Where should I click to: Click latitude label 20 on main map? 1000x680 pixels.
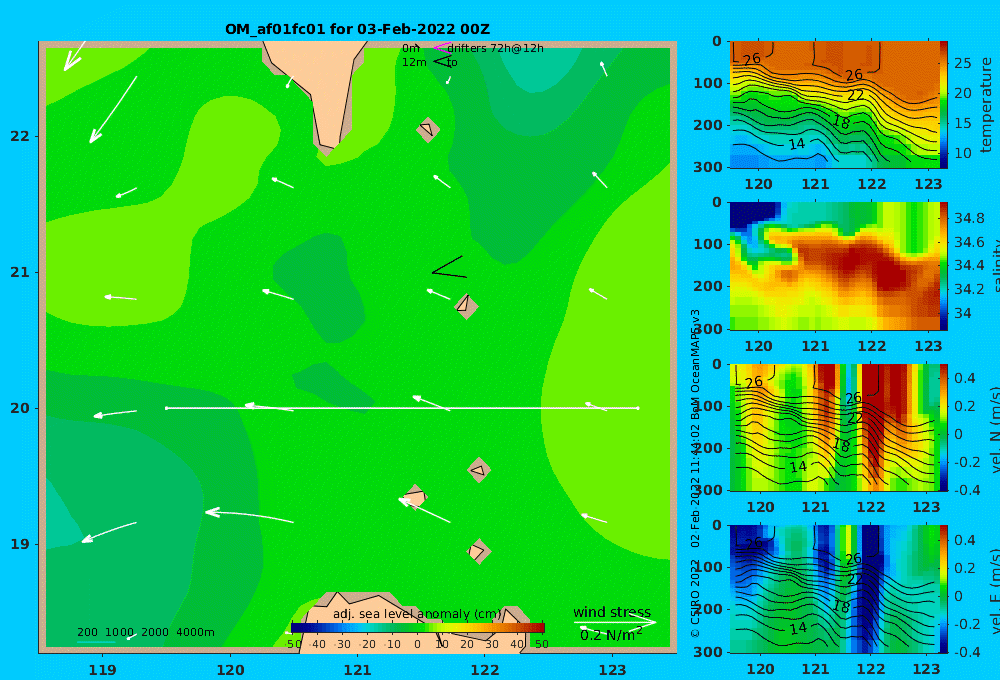tap(20, 408)
